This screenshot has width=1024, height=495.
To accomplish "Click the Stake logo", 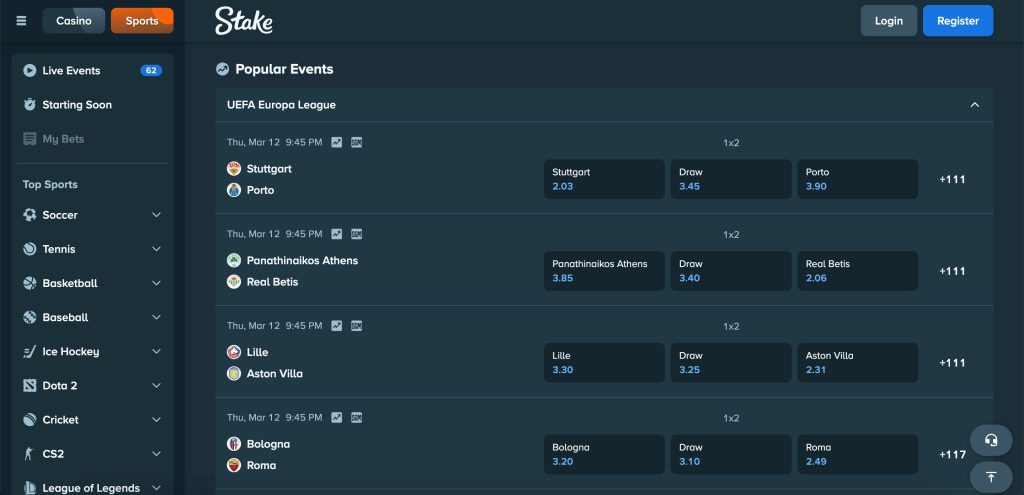I will click(x=244, y=21).
